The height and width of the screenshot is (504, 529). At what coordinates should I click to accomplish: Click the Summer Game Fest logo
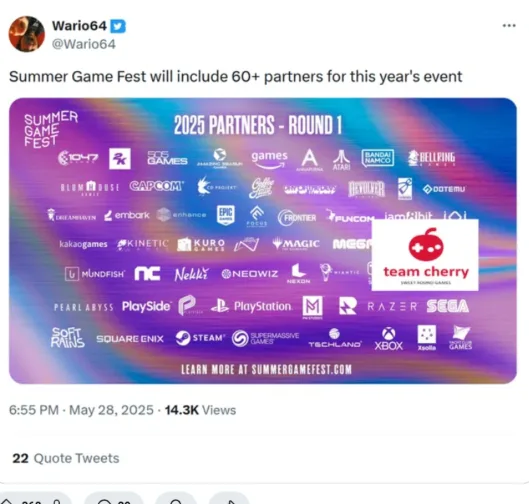(51, 129)
